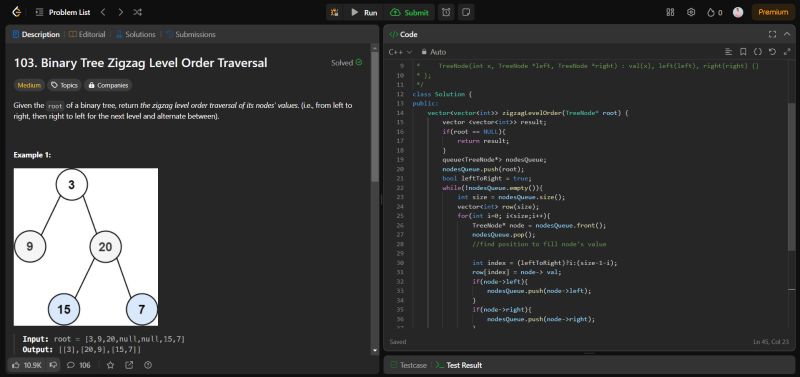
Task: Open the Test Result tab
Action: pos(459,365)
